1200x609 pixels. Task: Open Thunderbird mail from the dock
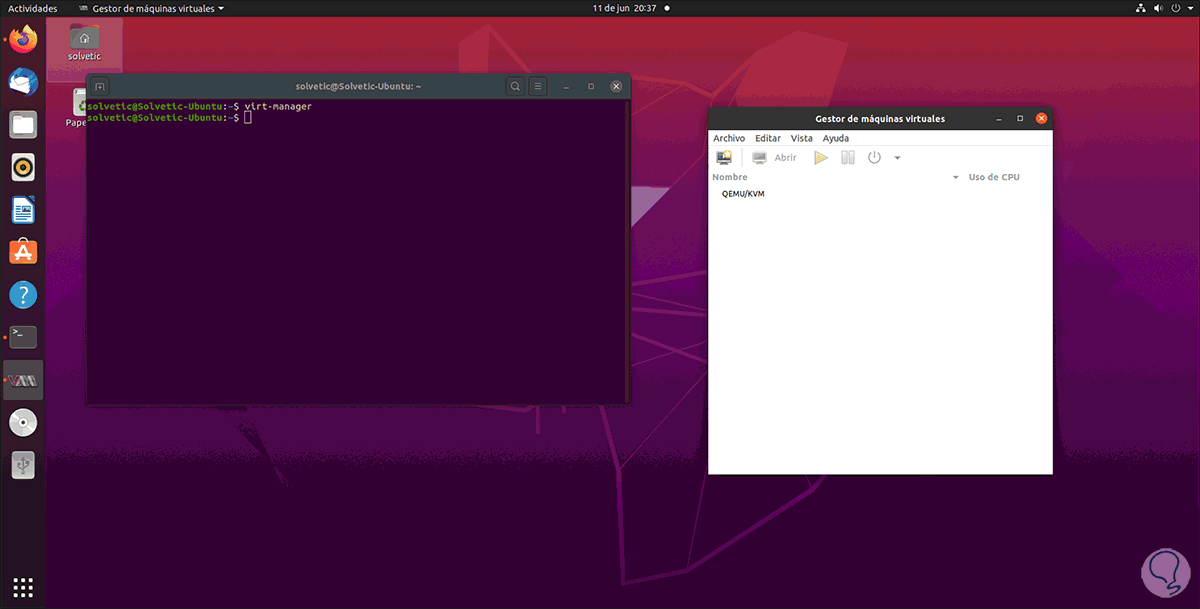[23, 82]
